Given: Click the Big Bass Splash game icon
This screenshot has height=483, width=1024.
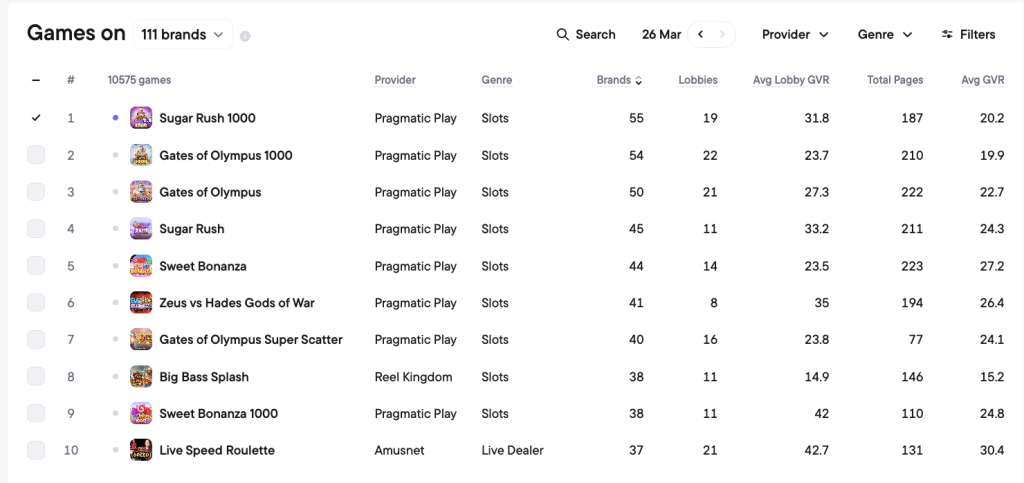Looking at the screenshot, I should pyautogui.click(x=141, y=377).
